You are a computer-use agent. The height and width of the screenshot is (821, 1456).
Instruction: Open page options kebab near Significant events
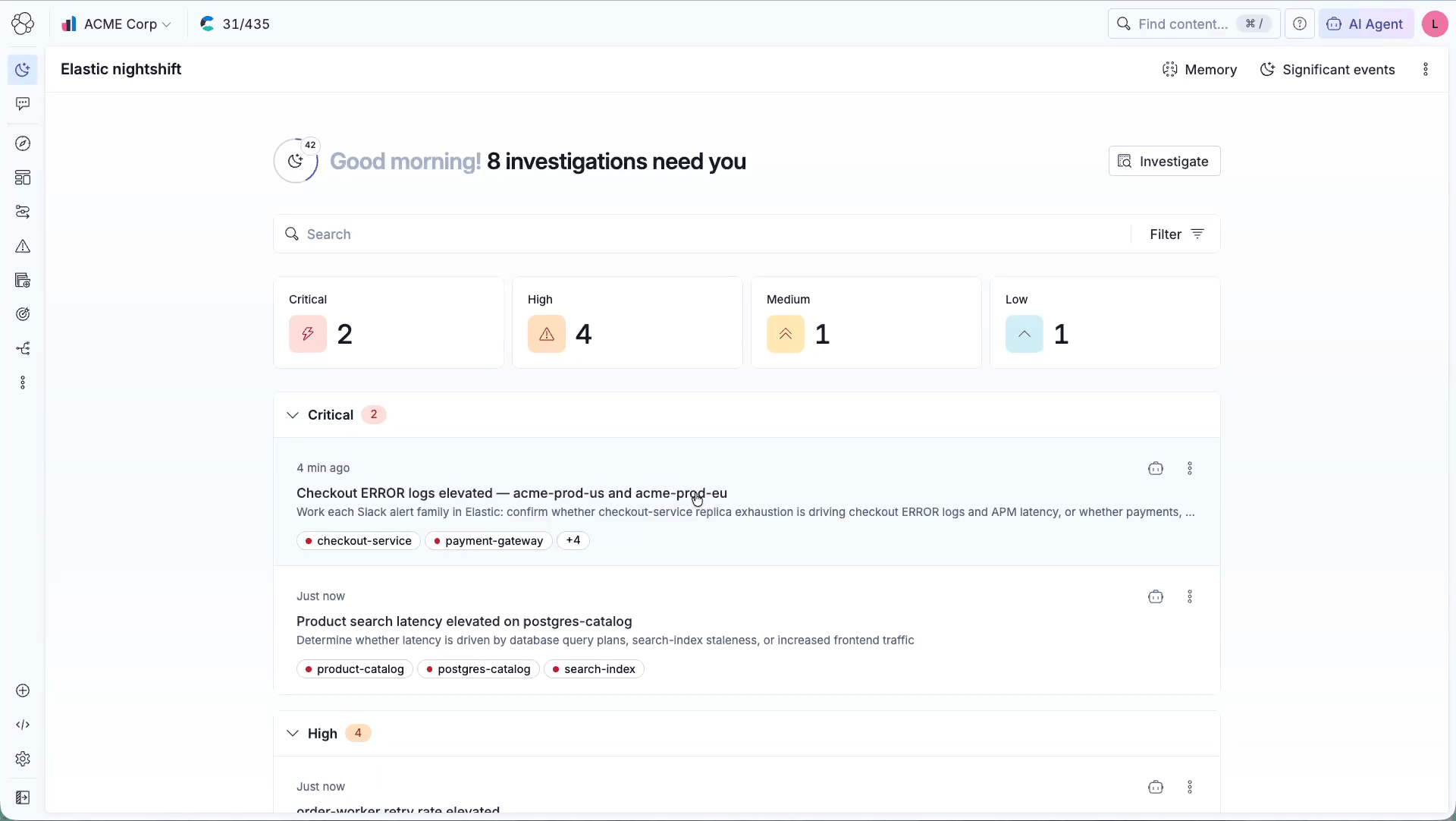[1426, 69]
